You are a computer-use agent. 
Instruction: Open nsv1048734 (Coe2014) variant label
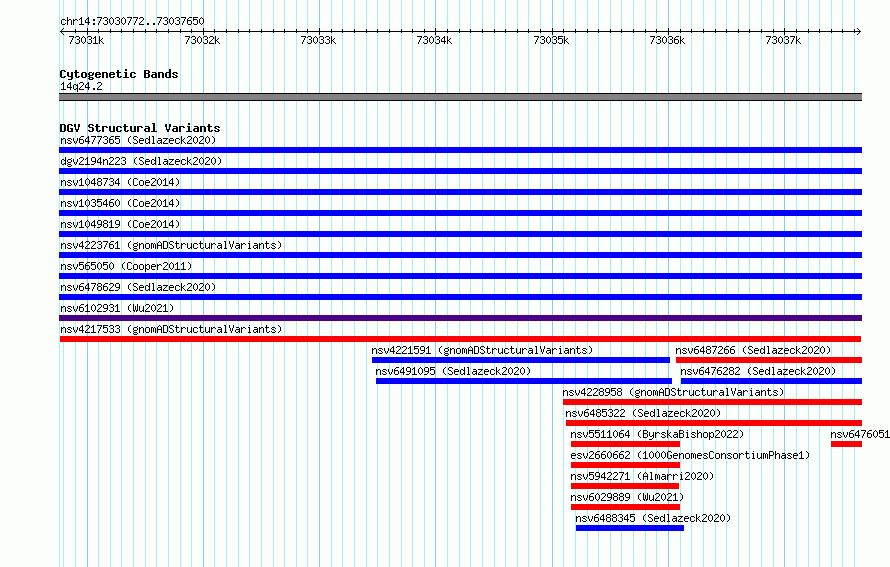(120, 182)
